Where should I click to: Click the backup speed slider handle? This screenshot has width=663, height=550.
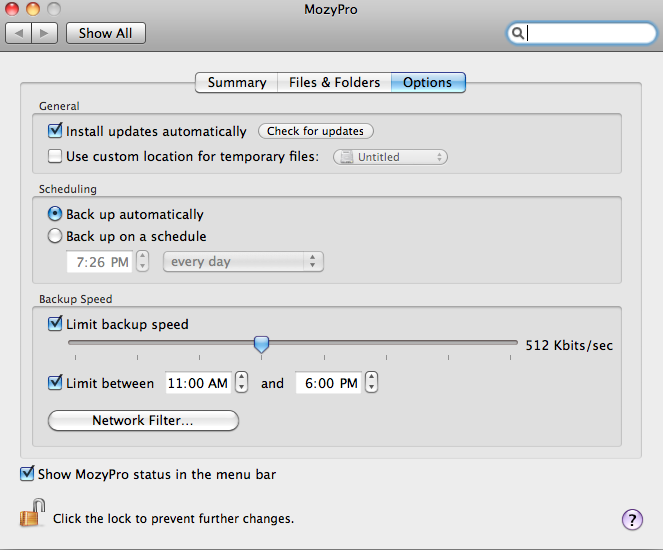coord(261,344)
